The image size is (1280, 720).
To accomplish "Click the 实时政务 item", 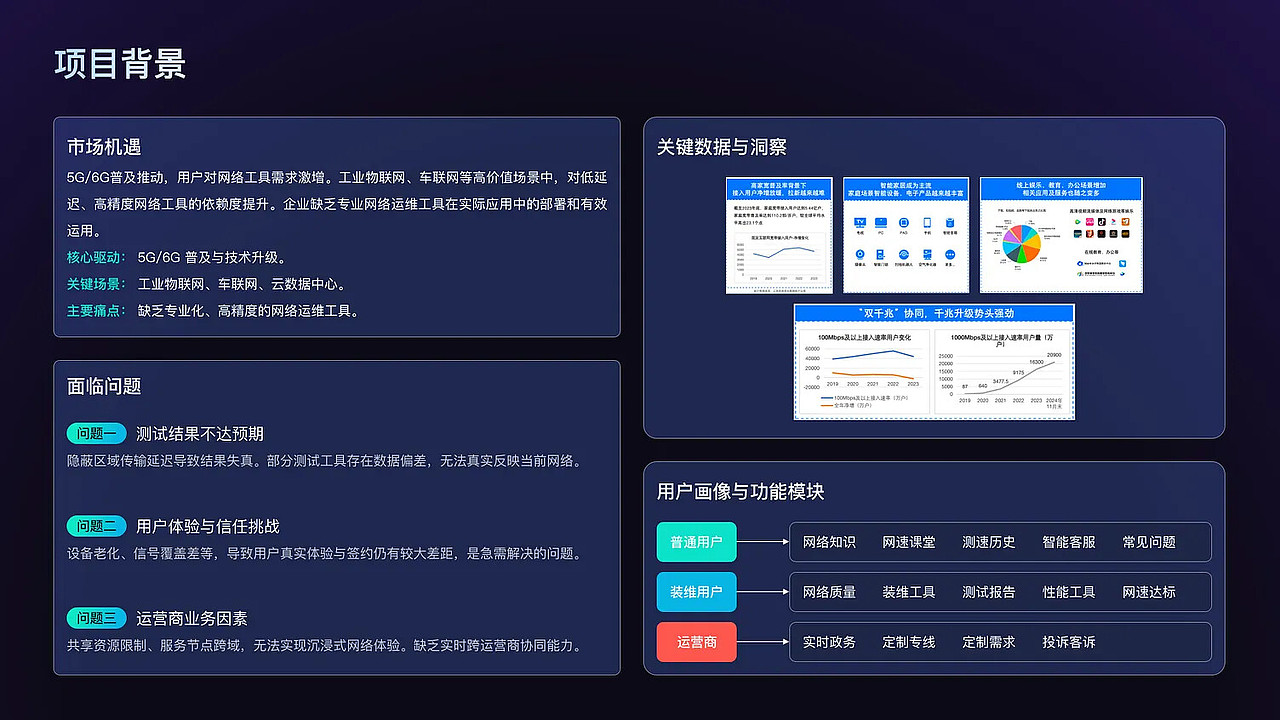I will (x=829, y=642).
